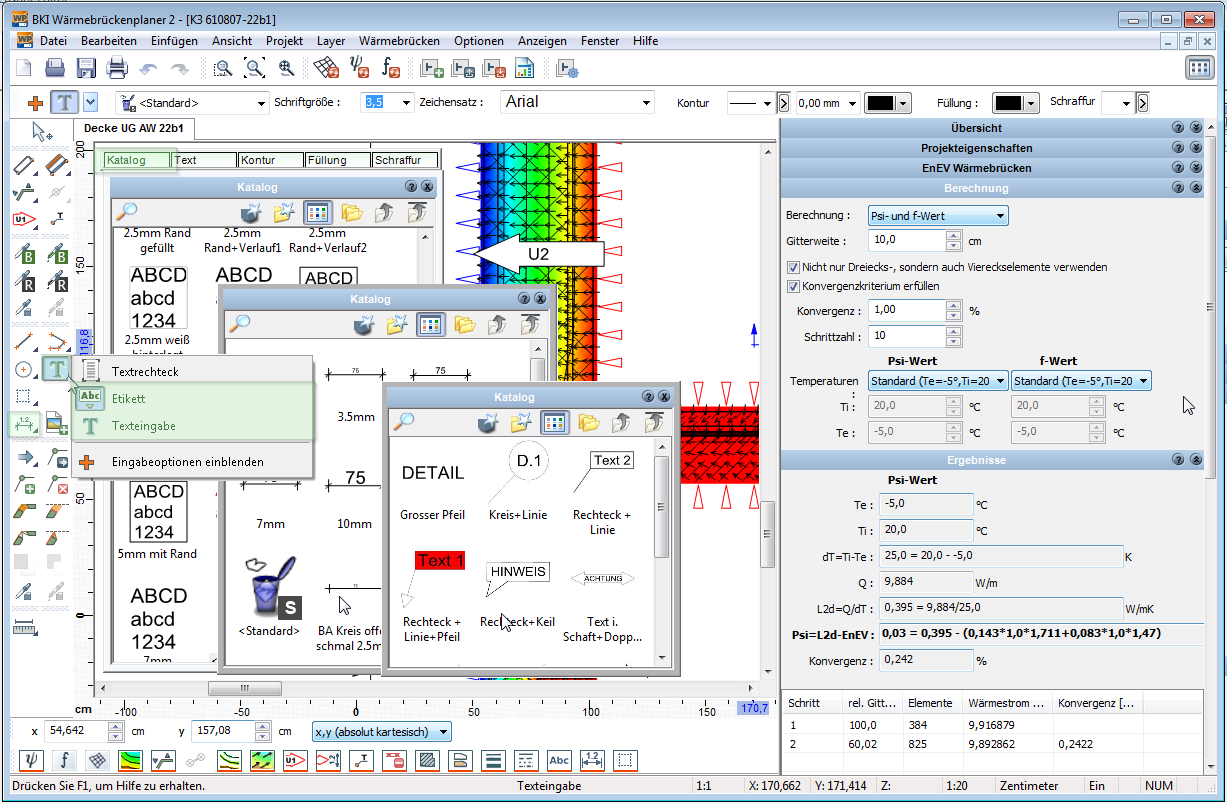The image size is (1227, 802).
Task: Click the f-value calculation icon in top toolbar
Action: (x=391, y=68)
